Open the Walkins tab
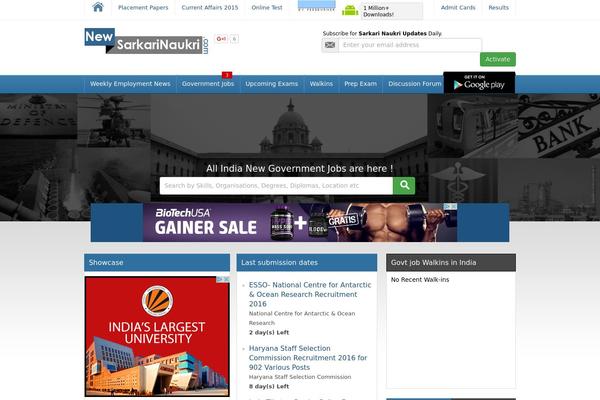This screenshot has width=600, height=400. tap(321, 84)
